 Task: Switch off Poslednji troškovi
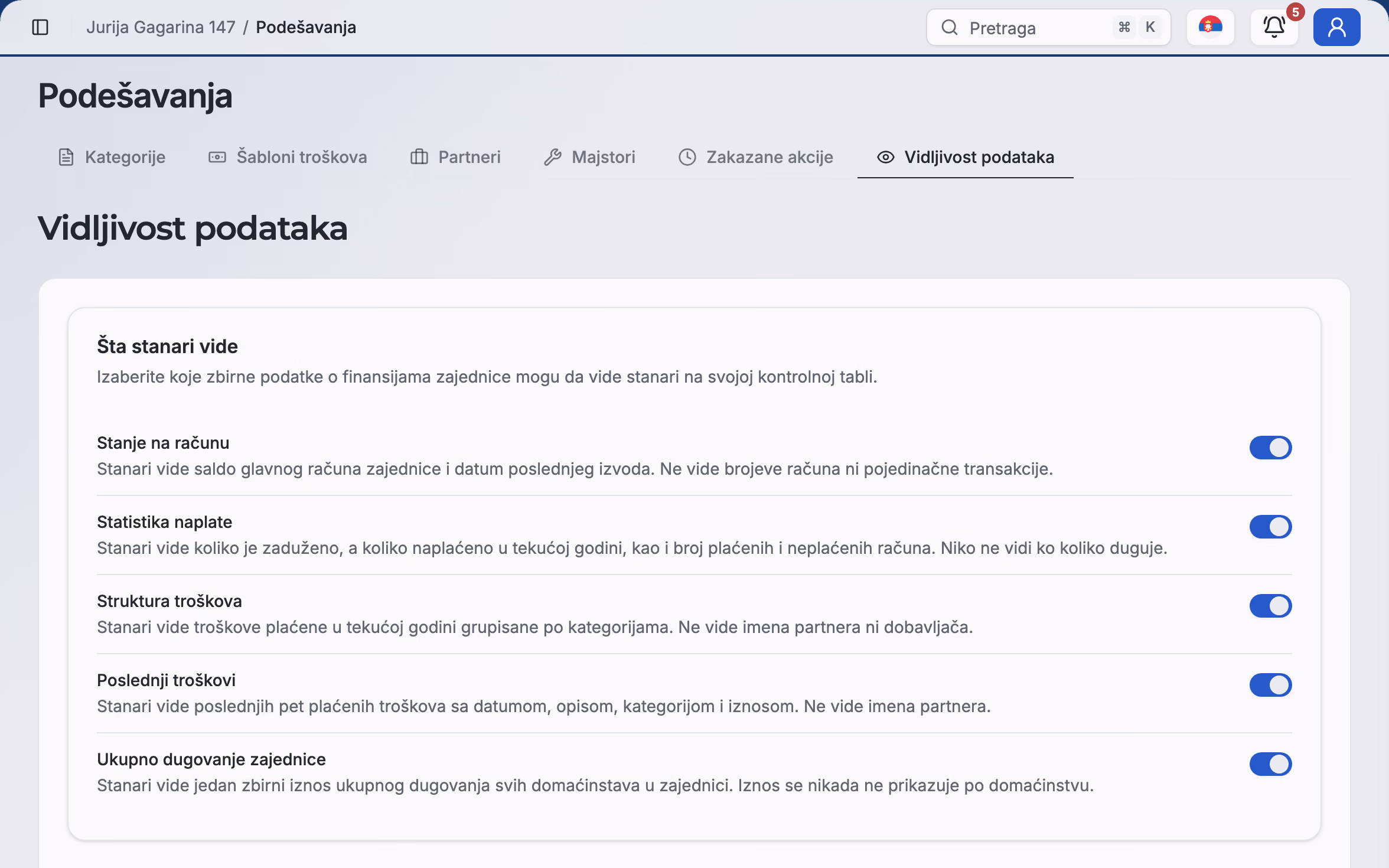click(1271, 685)
